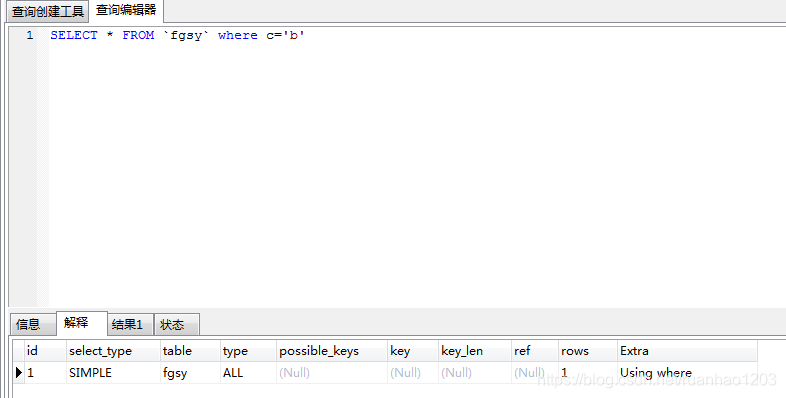Click the ref column header

click(535, 351)
